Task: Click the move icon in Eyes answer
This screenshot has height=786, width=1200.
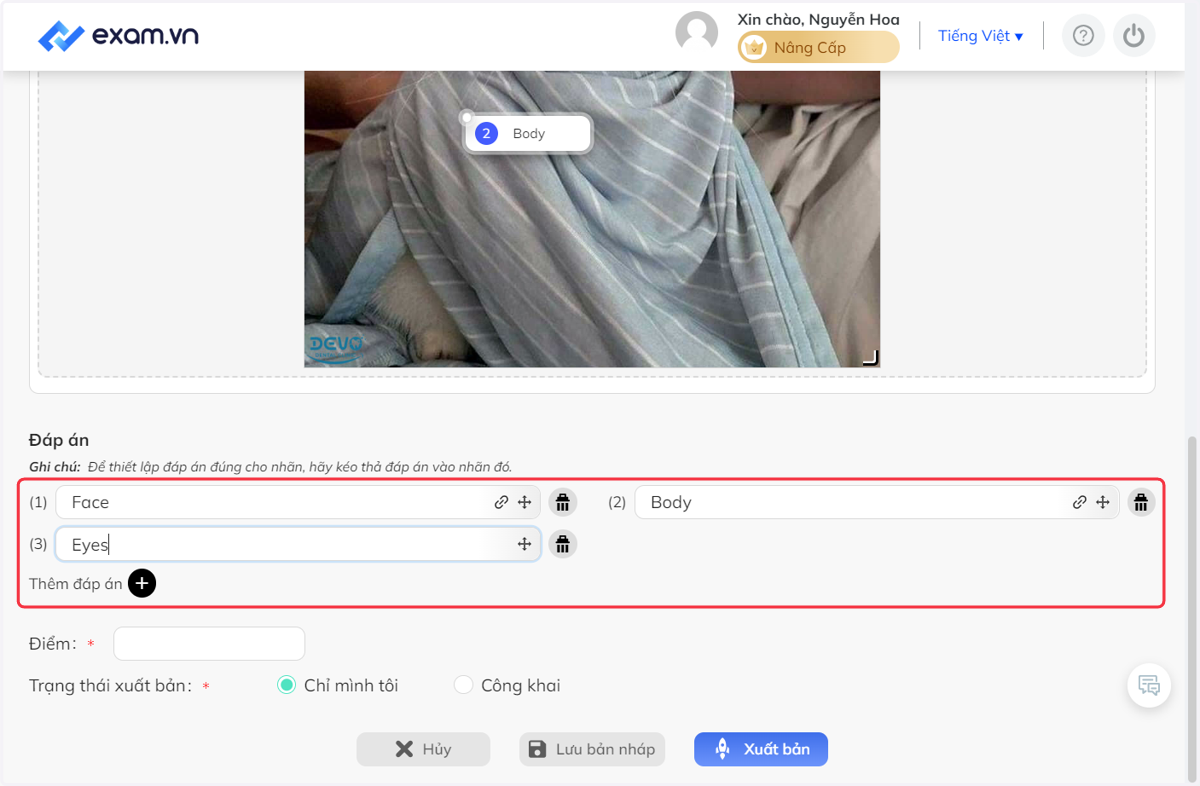Action: tap(524, 544)
